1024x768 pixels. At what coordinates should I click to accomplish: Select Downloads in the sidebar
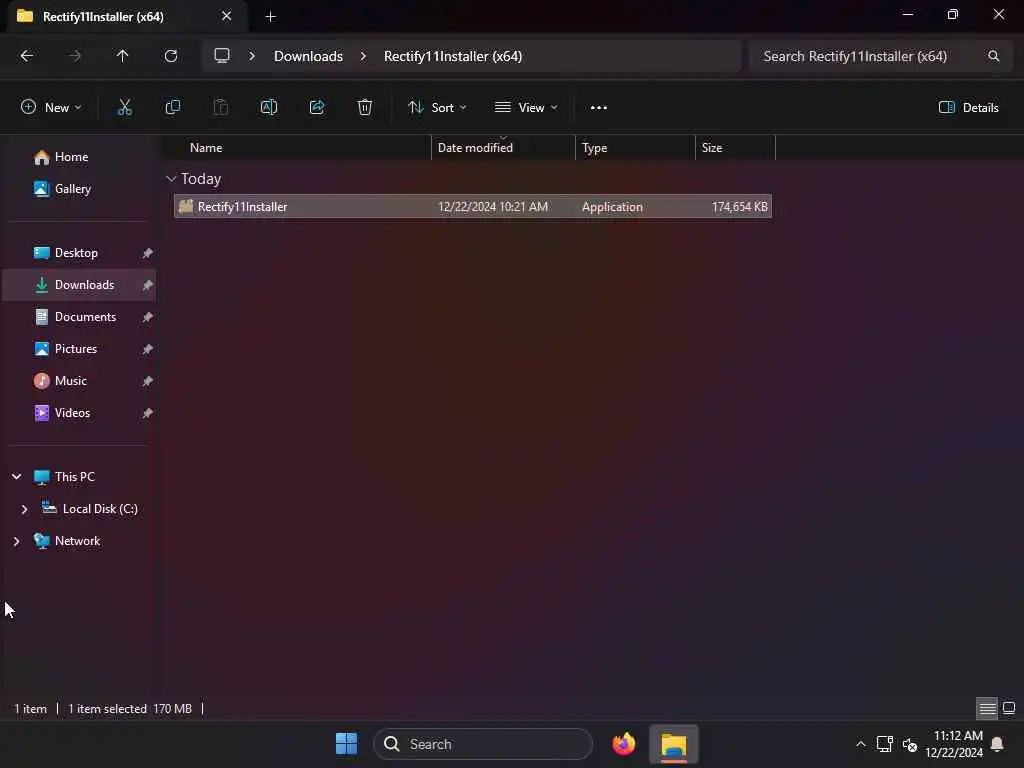pyautogui.click(x=78, y=285)
